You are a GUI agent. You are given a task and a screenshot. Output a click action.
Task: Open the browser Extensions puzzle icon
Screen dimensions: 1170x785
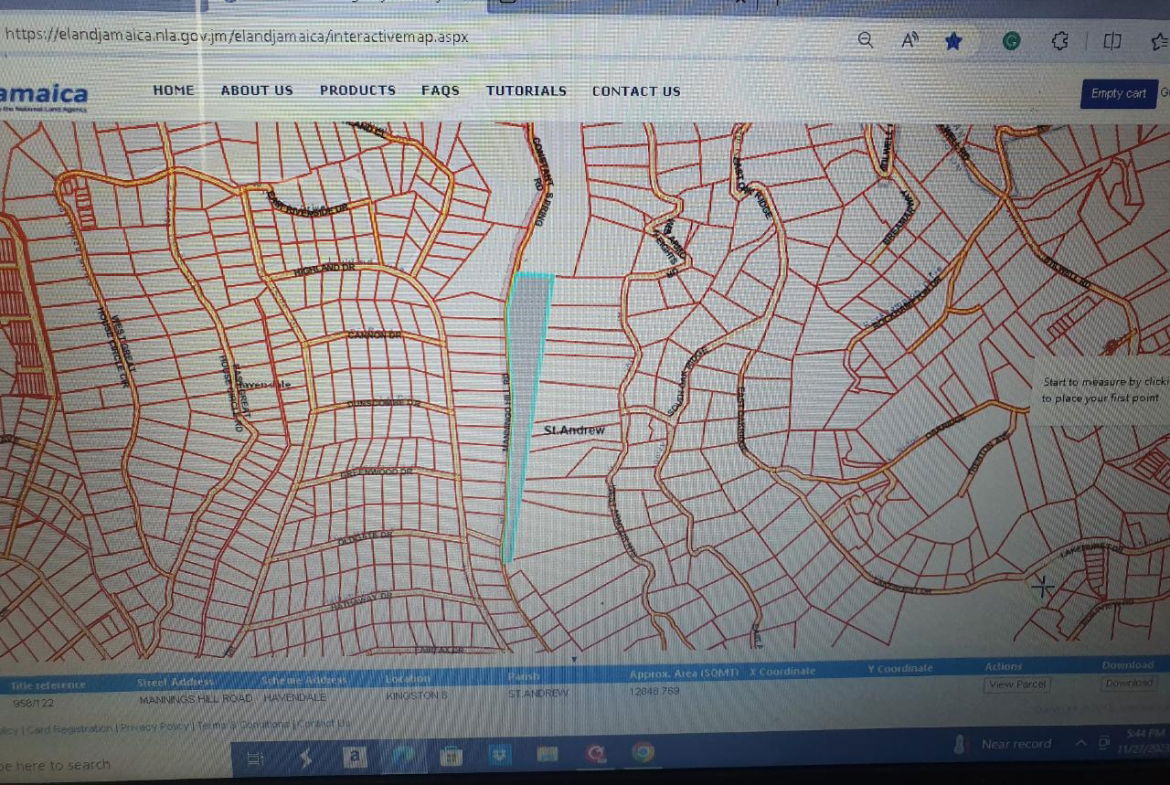click(x=1061, y=41)
